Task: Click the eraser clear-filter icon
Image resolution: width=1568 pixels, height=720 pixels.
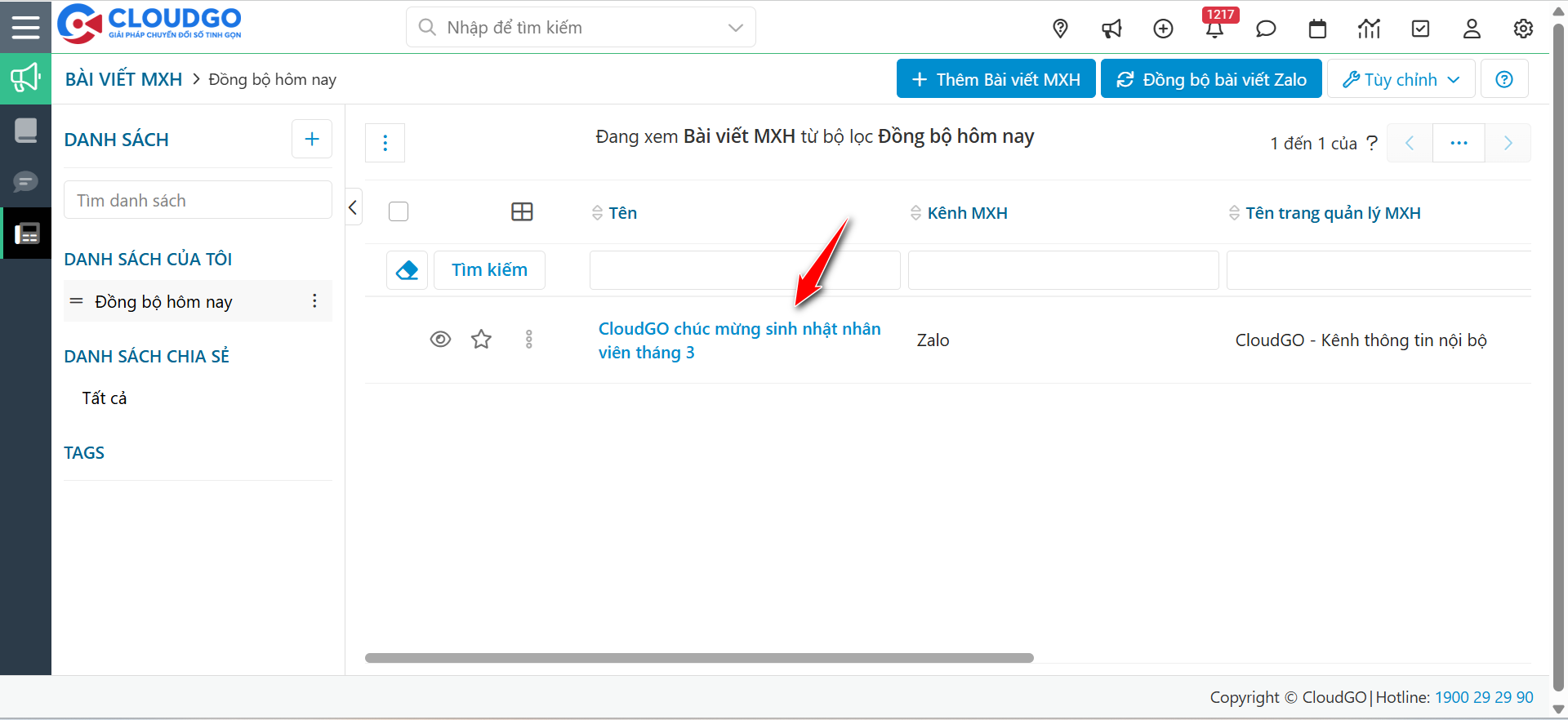Action: click(407, 270)
